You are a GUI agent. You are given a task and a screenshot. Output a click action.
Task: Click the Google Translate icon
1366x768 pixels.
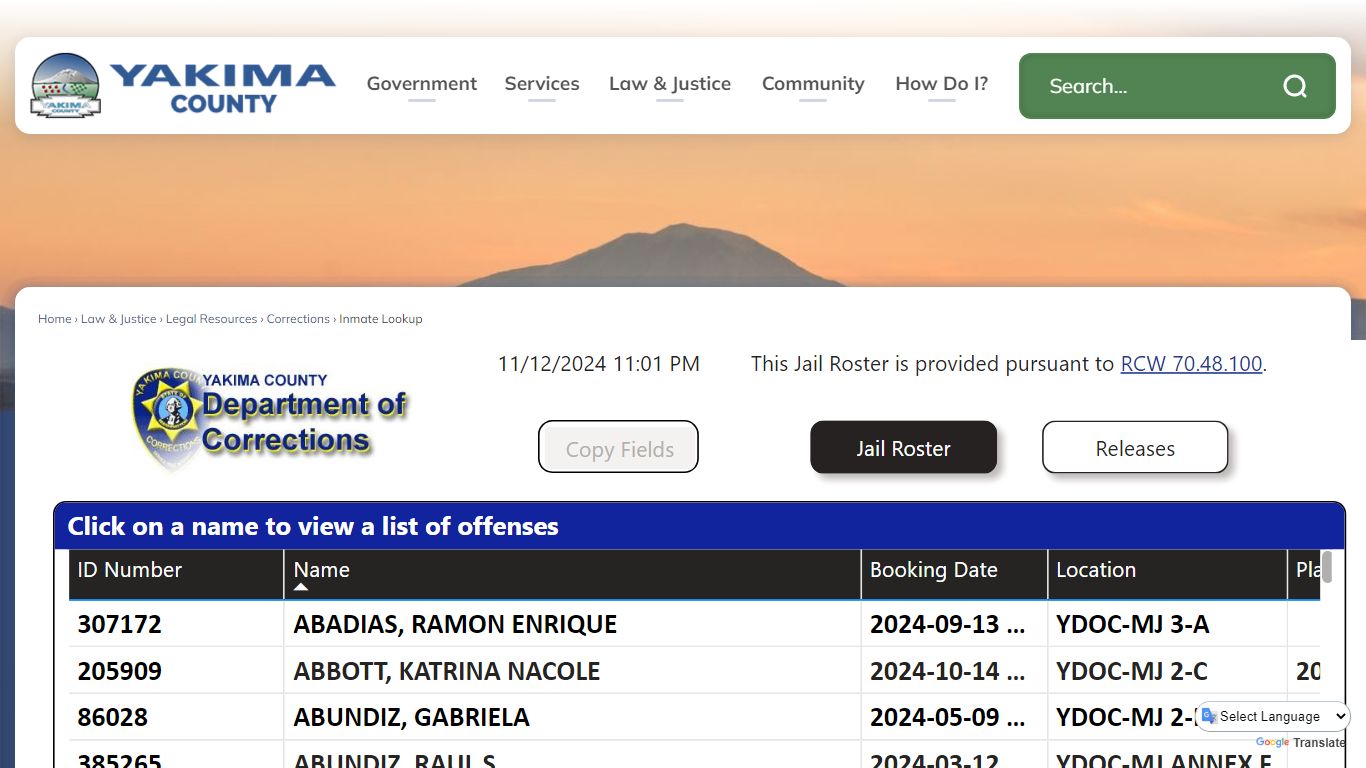click(x=1209, y=716)
